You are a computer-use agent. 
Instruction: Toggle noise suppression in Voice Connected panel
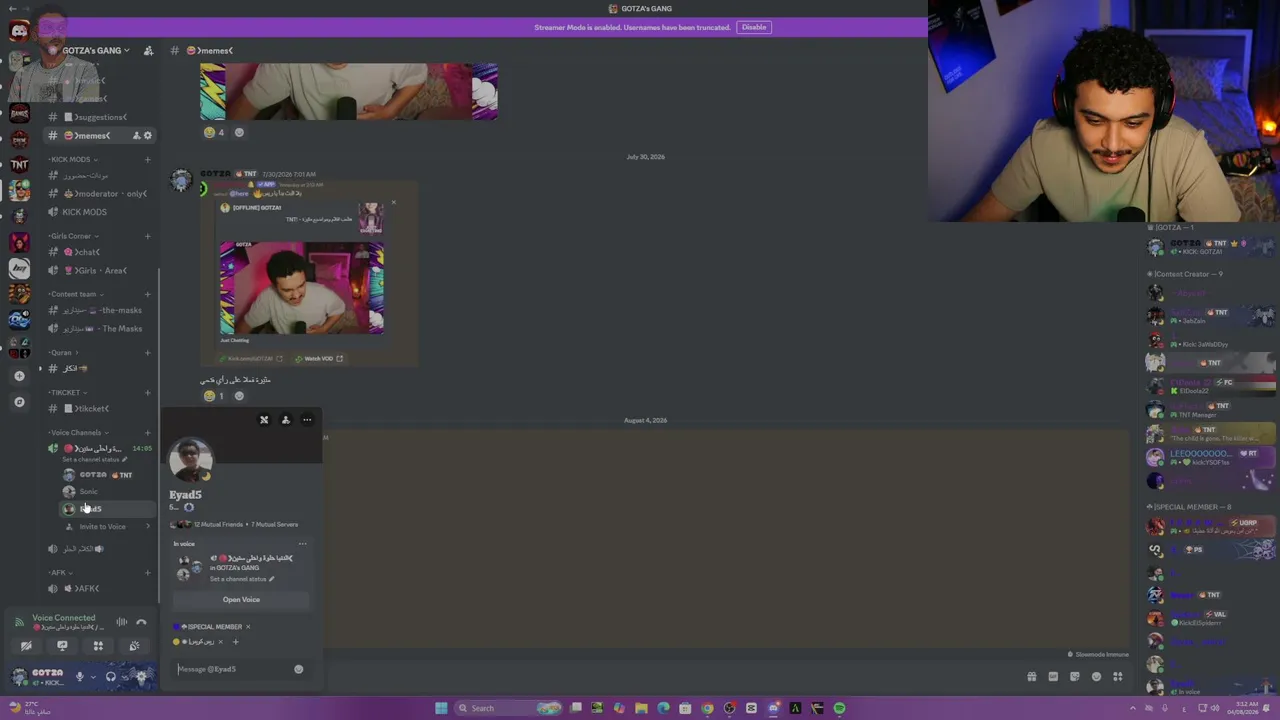tap(122, 621)
